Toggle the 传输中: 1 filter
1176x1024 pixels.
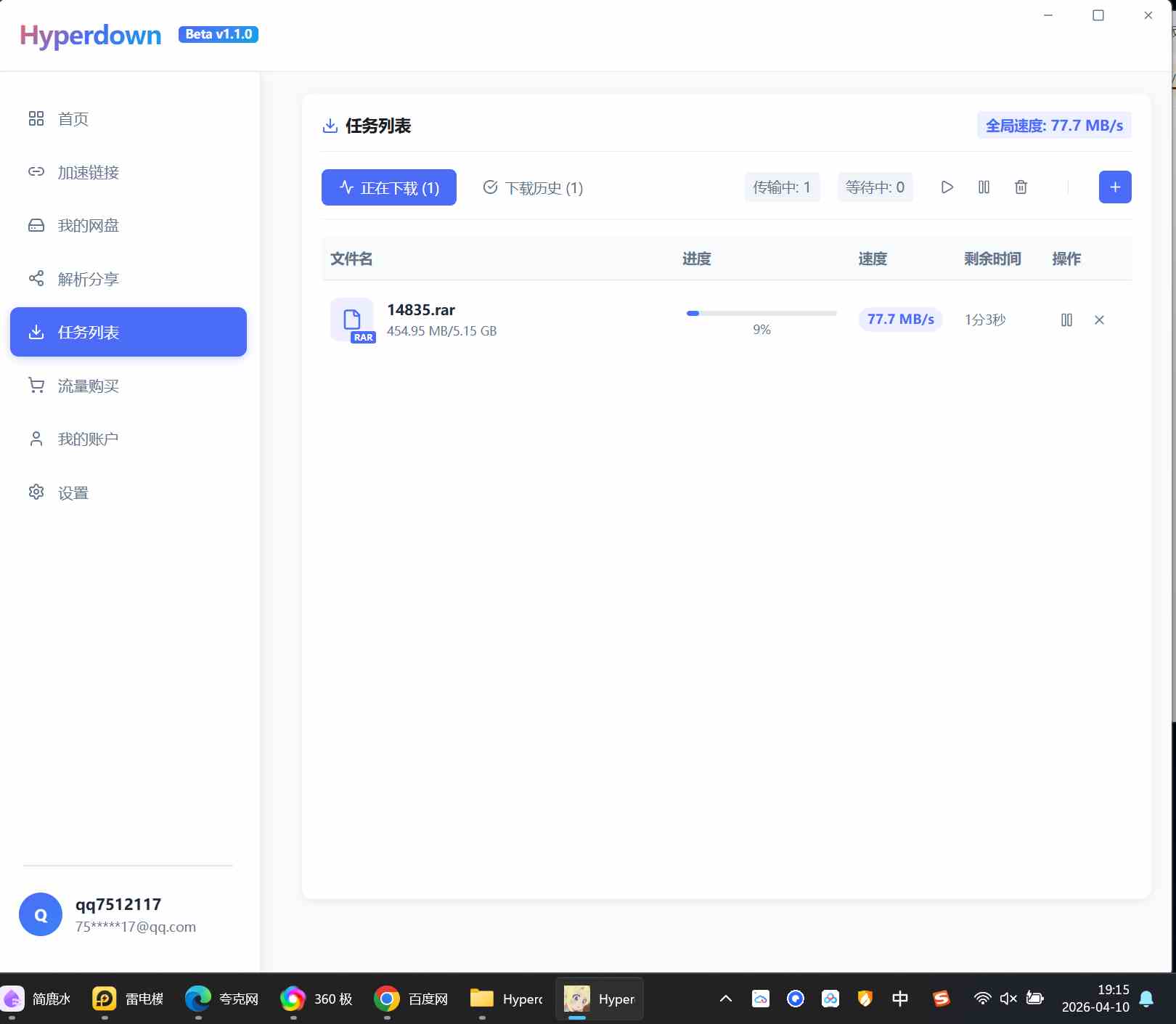(782, 187)
